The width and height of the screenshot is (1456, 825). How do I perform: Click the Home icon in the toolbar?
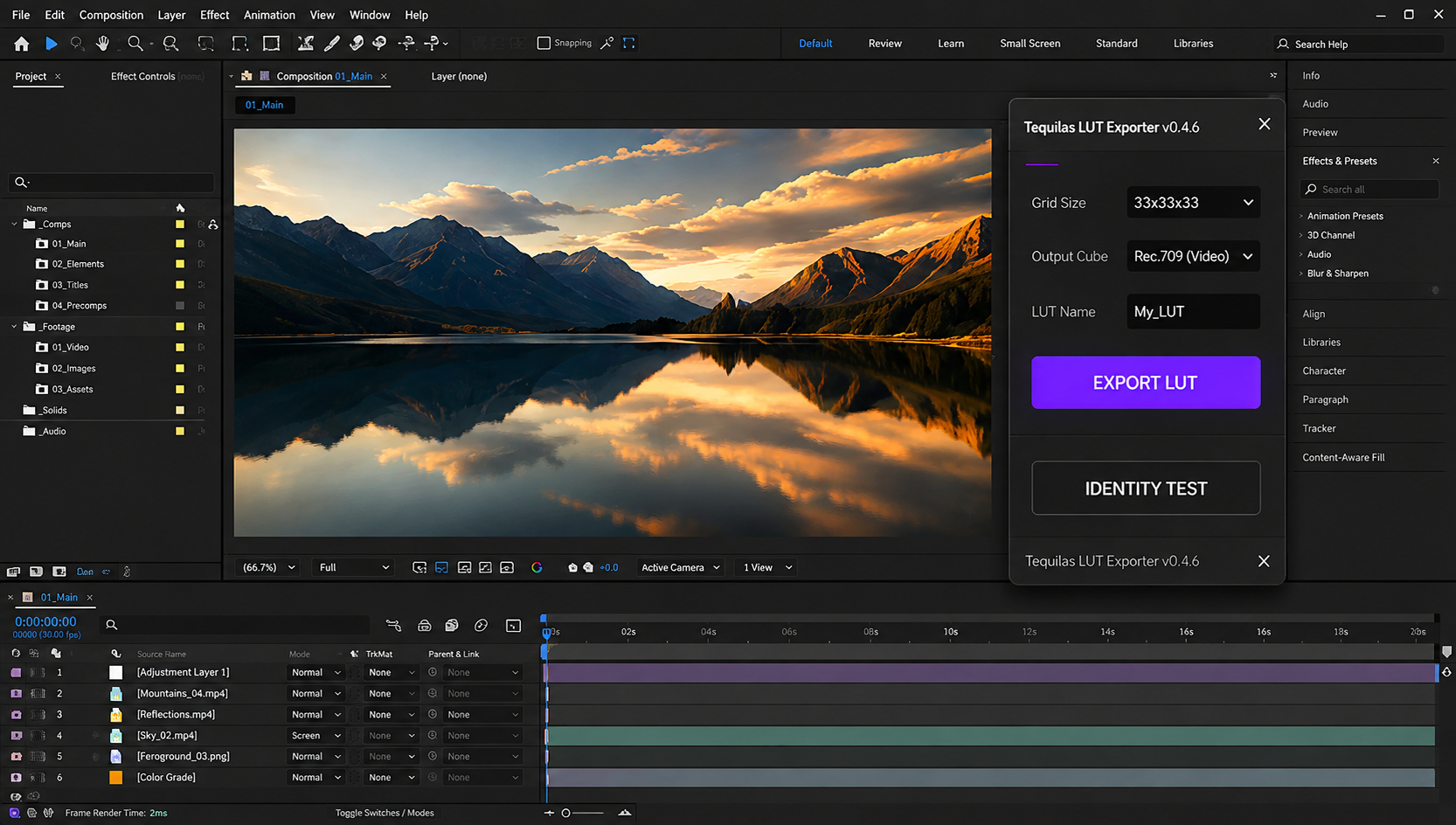coord(22,43)
